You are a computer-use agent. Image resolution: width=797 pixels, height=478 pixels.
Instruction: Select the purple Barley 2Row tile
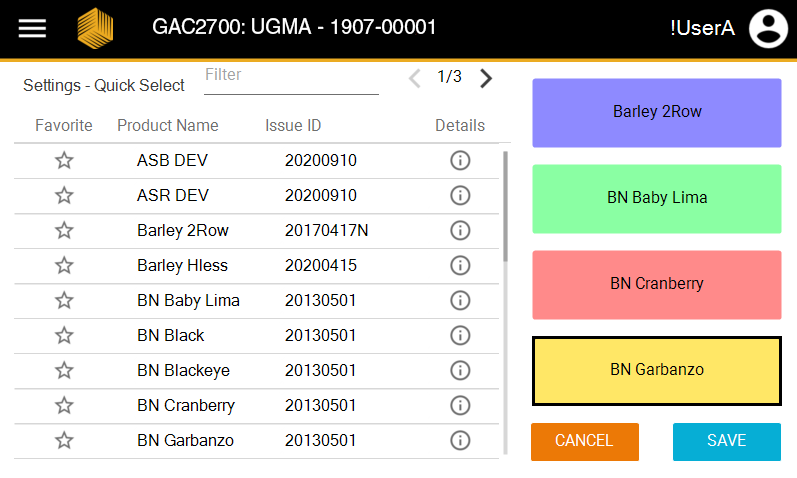click(x=656, y=112)
